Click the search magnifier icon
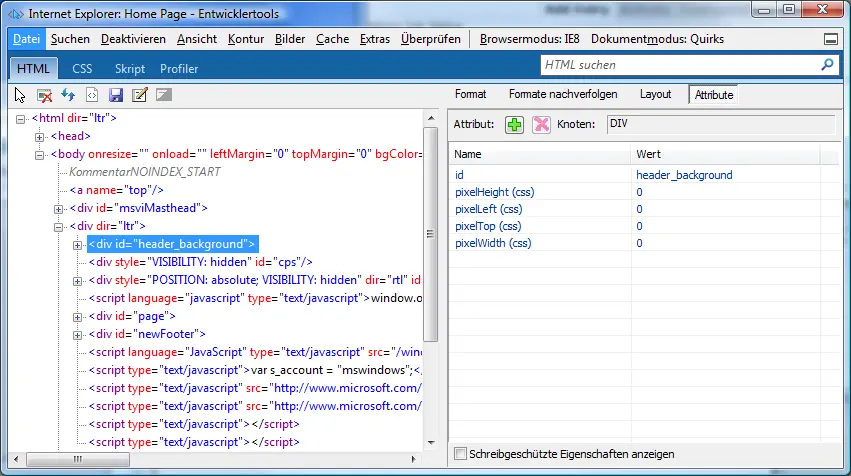The image size is (851, 476). pos(827,65)
